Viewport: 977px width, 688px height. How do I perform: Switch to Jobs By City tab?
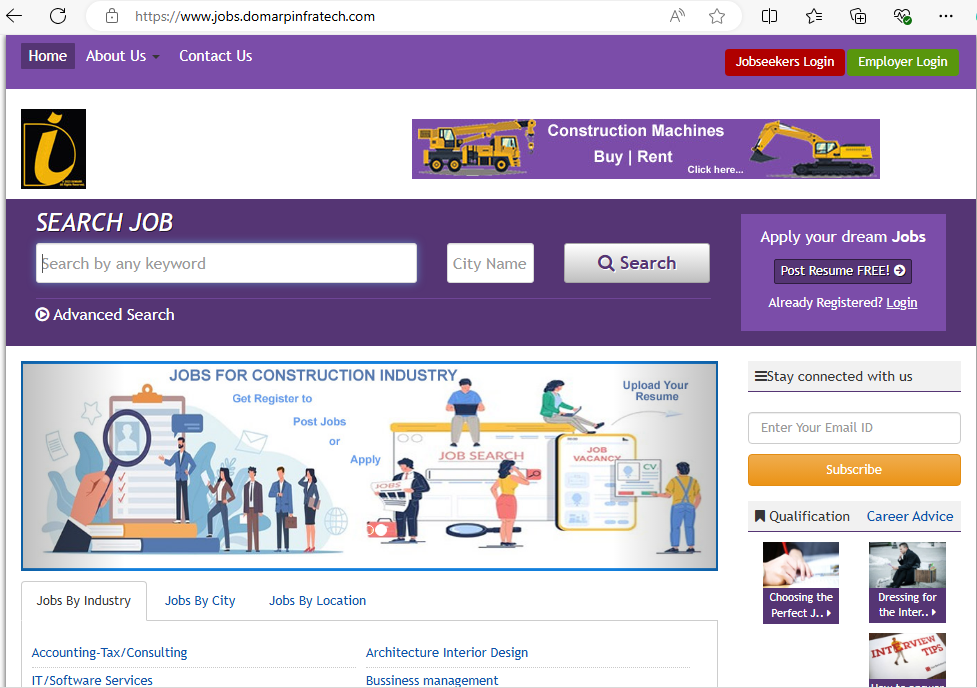200,601
